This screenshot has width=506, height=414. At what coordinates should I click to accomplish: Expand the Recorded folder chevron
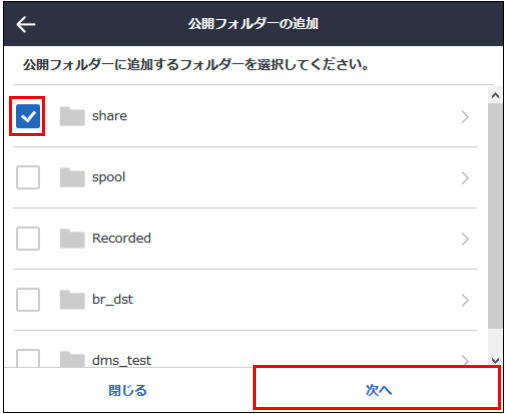[x=465, y=239]
